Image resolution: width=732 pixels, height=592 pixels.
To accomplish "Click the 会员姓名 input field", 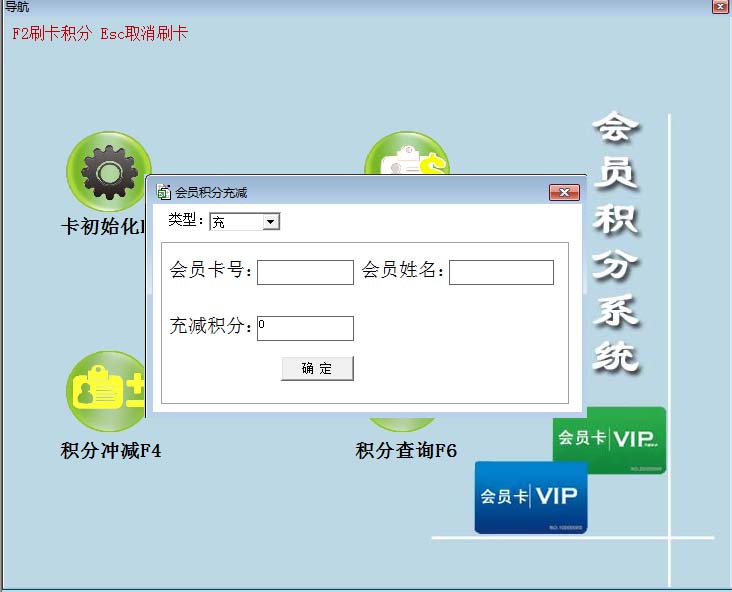I will click(501, 272).
